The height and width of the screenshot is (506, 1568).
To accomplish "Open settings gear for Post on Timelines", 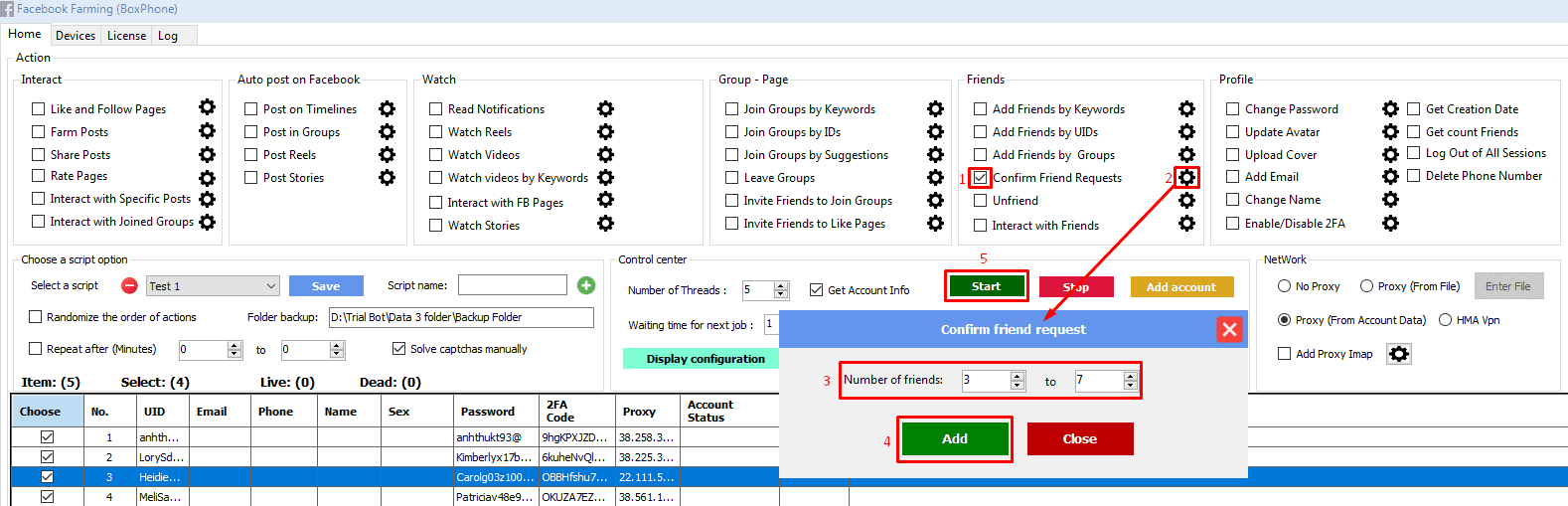I will [x=387, y=108].
